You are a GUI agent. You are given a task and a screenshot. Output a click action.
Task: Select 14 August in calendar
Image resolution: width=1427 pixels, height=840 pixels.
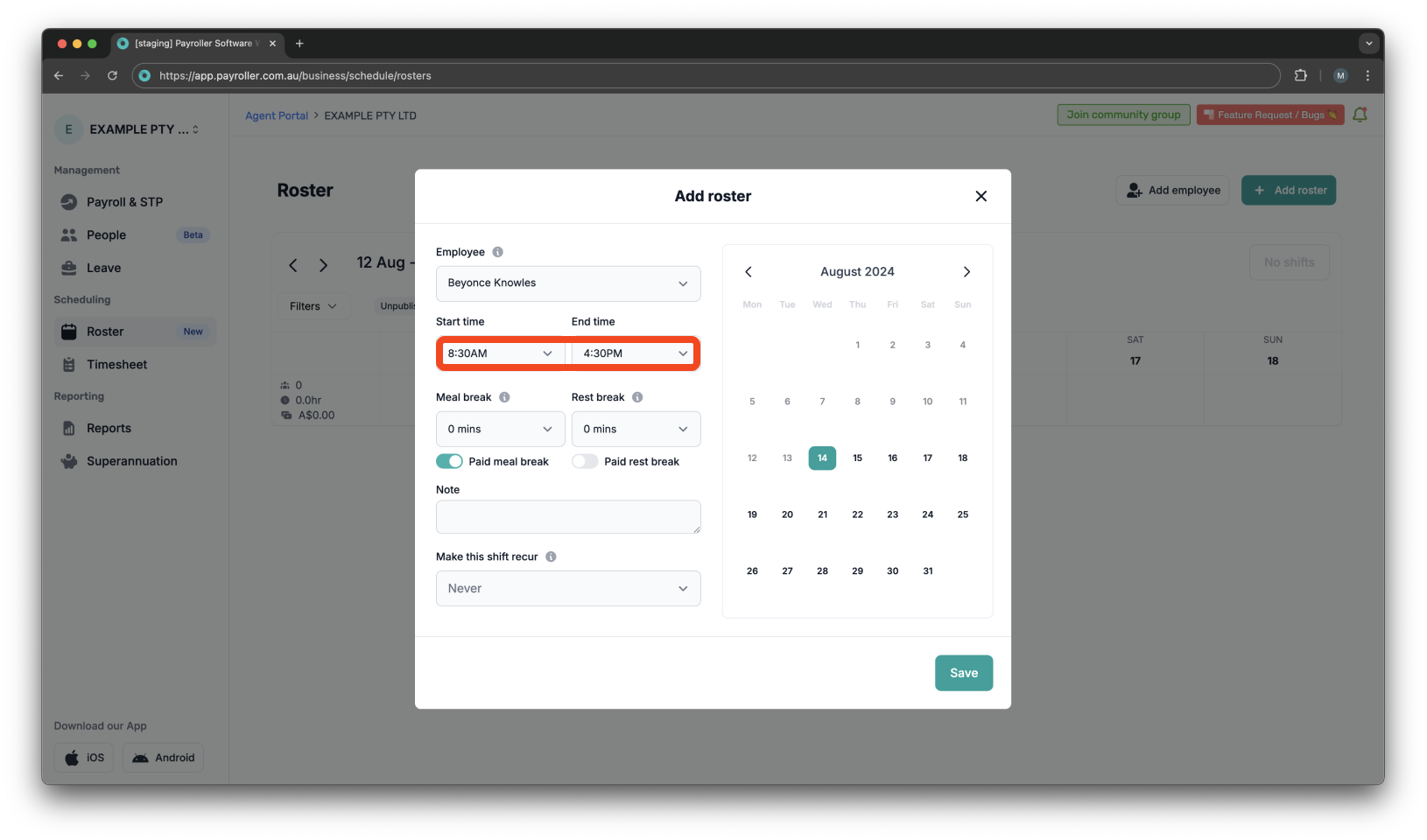822,458
